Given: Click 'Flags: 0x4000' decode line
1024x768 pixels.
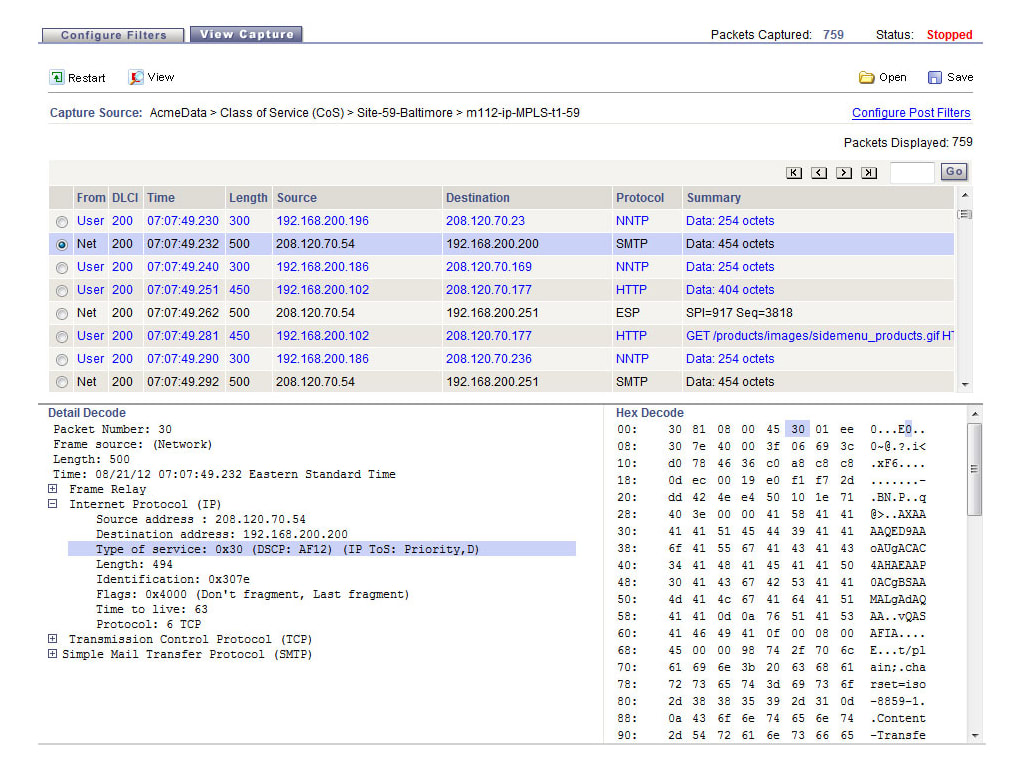Looking at the screenshot, I should click(x=253, y=594).
